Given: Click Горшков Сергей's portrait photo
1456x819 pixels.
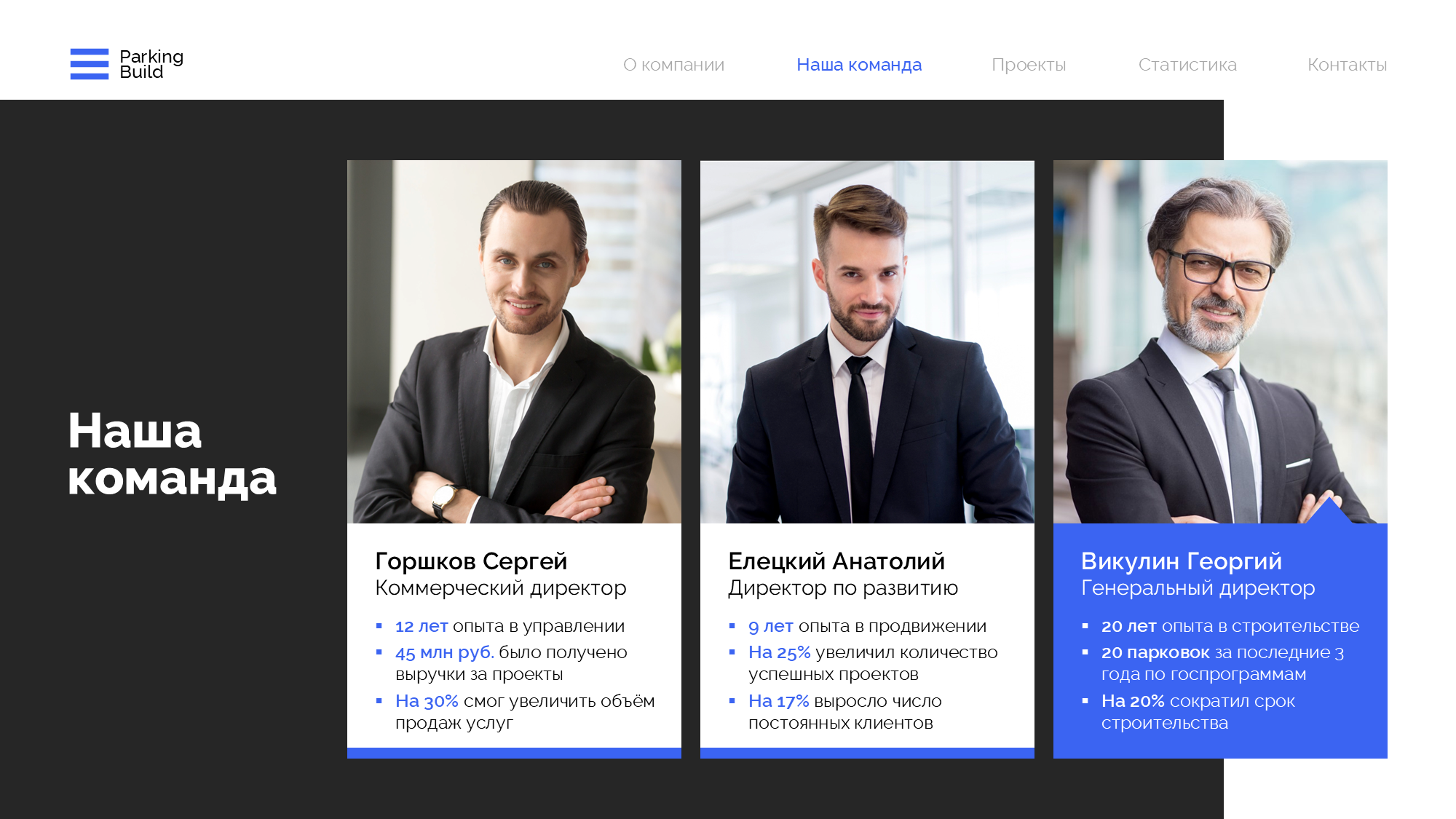Looking at the screenshot, I should click(x=514, y=341).
